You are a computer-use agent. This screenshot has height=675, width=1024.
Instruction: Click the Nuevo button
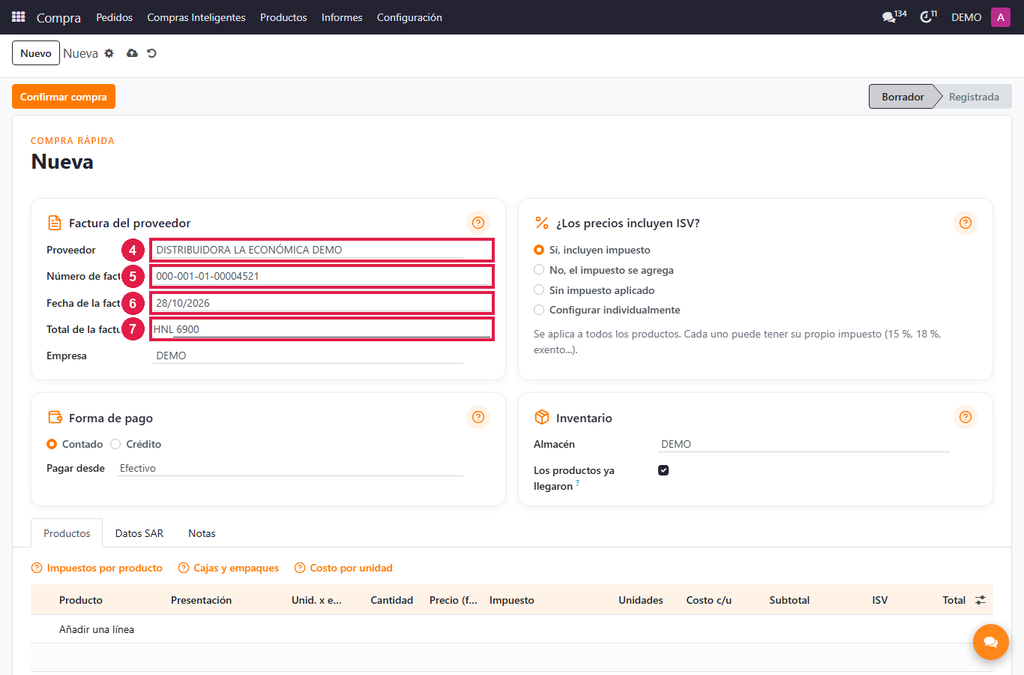(36, 54)
